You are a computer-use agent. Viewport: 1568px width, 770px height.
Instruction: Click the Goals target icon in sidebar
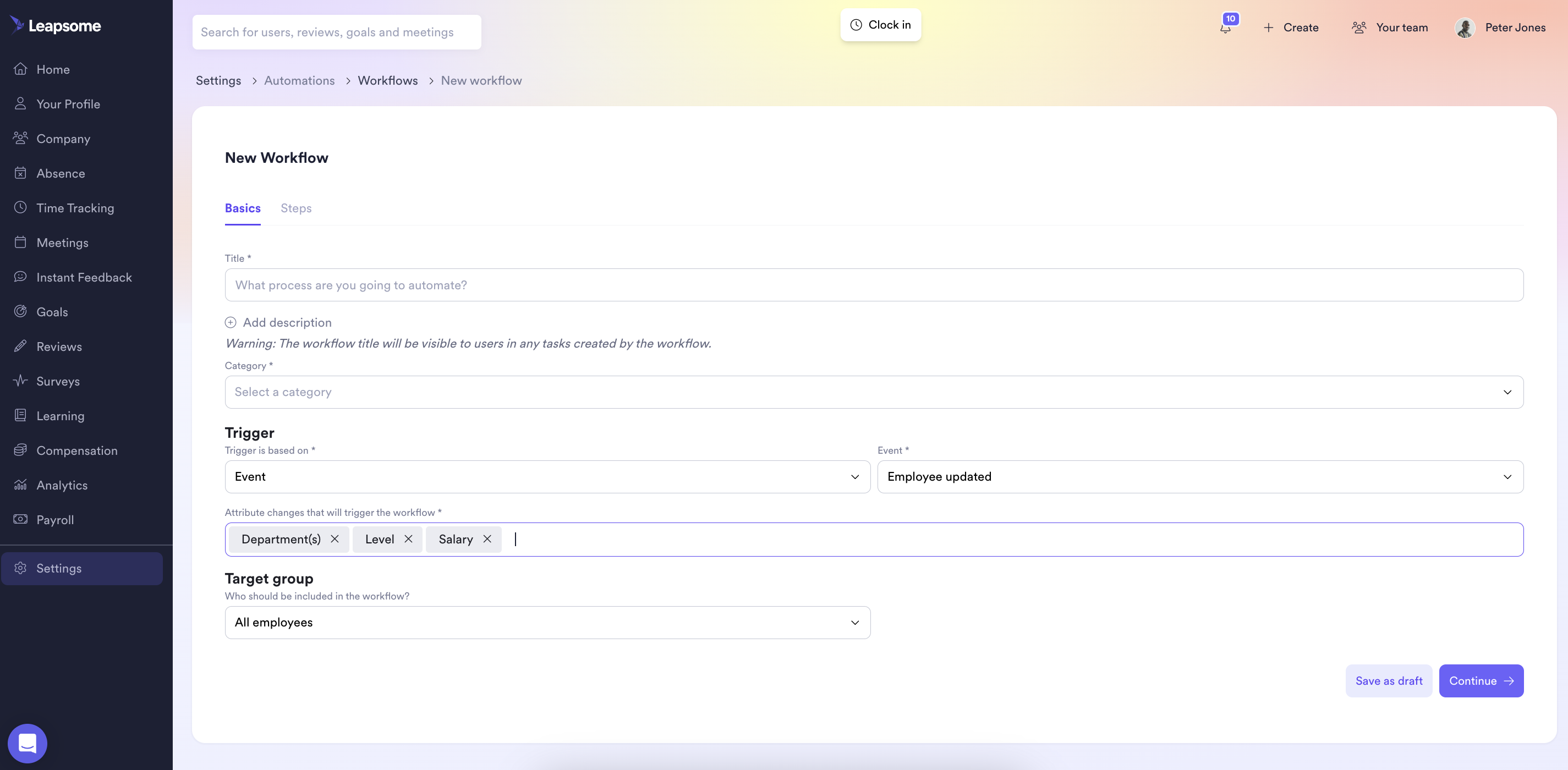21,312
